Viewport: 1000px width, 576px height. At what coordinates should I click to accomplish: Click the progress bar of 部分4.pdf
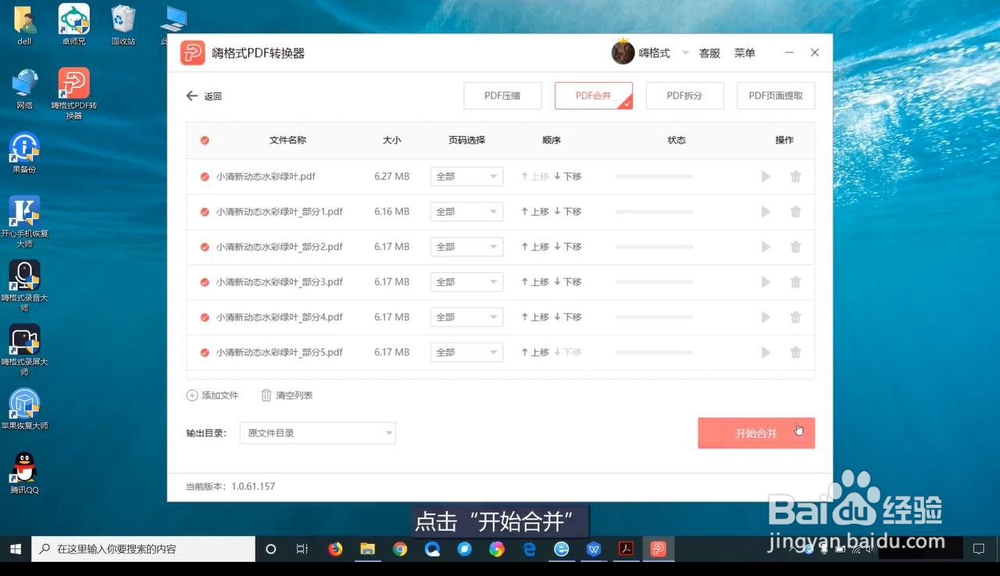[654, 317]
